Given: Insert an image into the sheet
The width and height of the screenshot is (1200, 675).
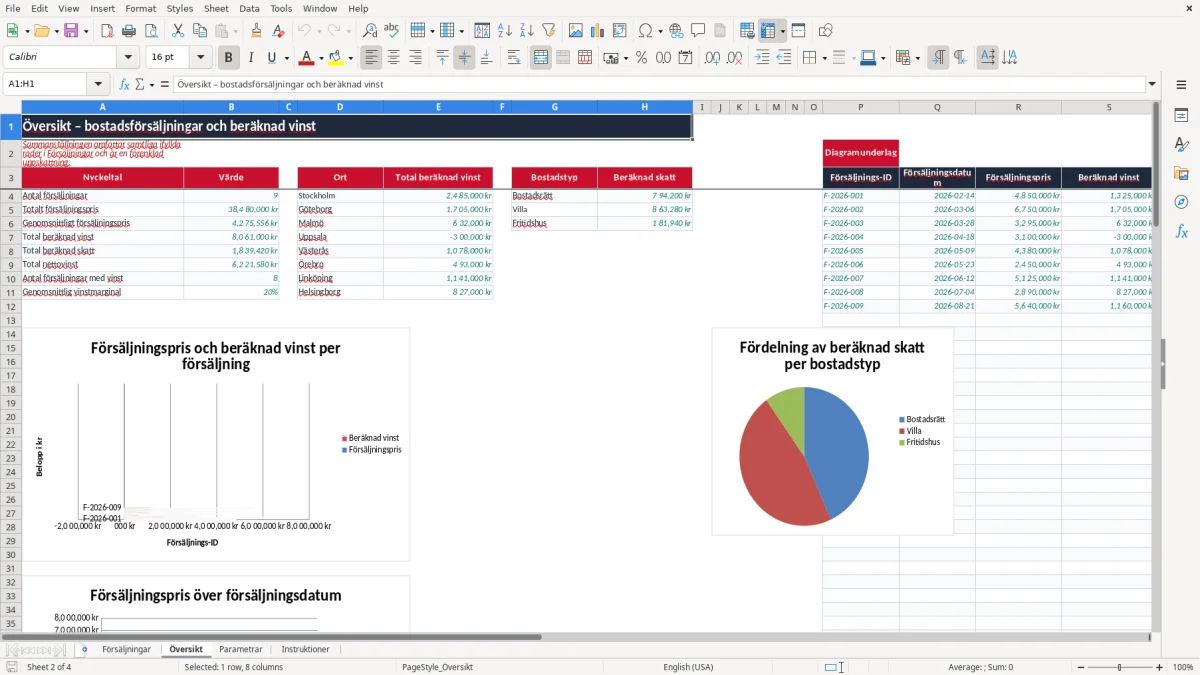Looking at the screenshot, I should (576, 31).
